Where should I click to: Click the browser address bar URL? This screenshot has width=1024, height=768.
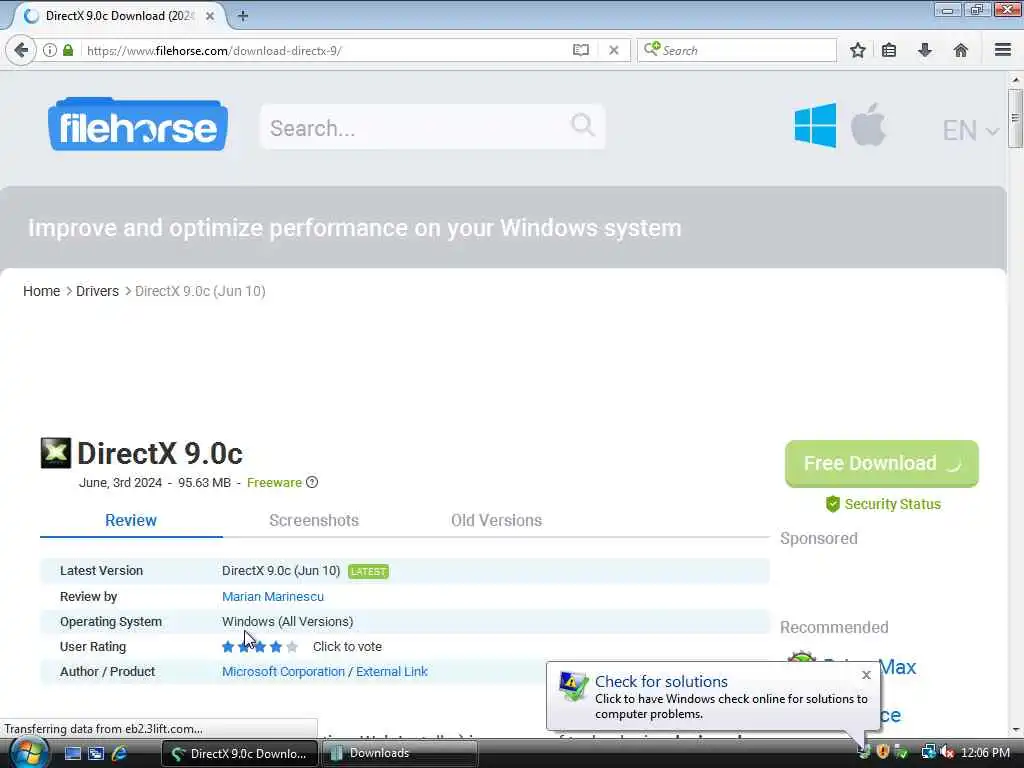point(214,50)
